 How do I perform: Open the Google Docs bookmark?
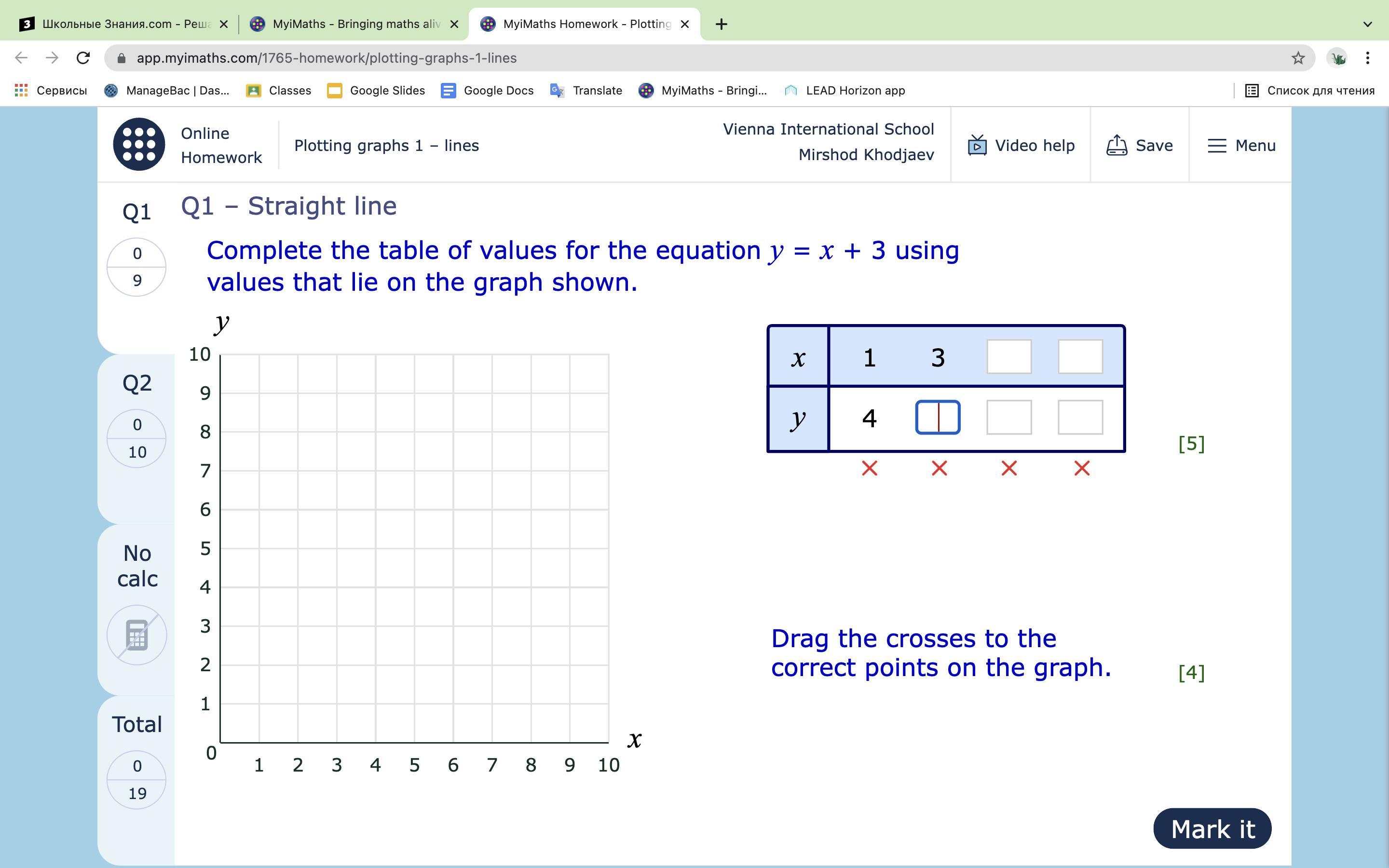click(487, 90)
